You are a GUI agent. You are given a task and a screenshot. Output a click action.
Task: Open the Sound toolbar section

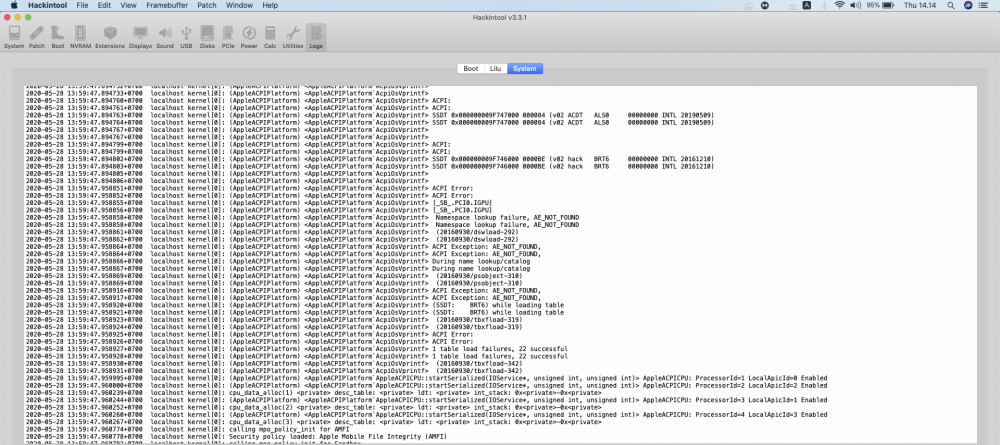click(165, 37)
